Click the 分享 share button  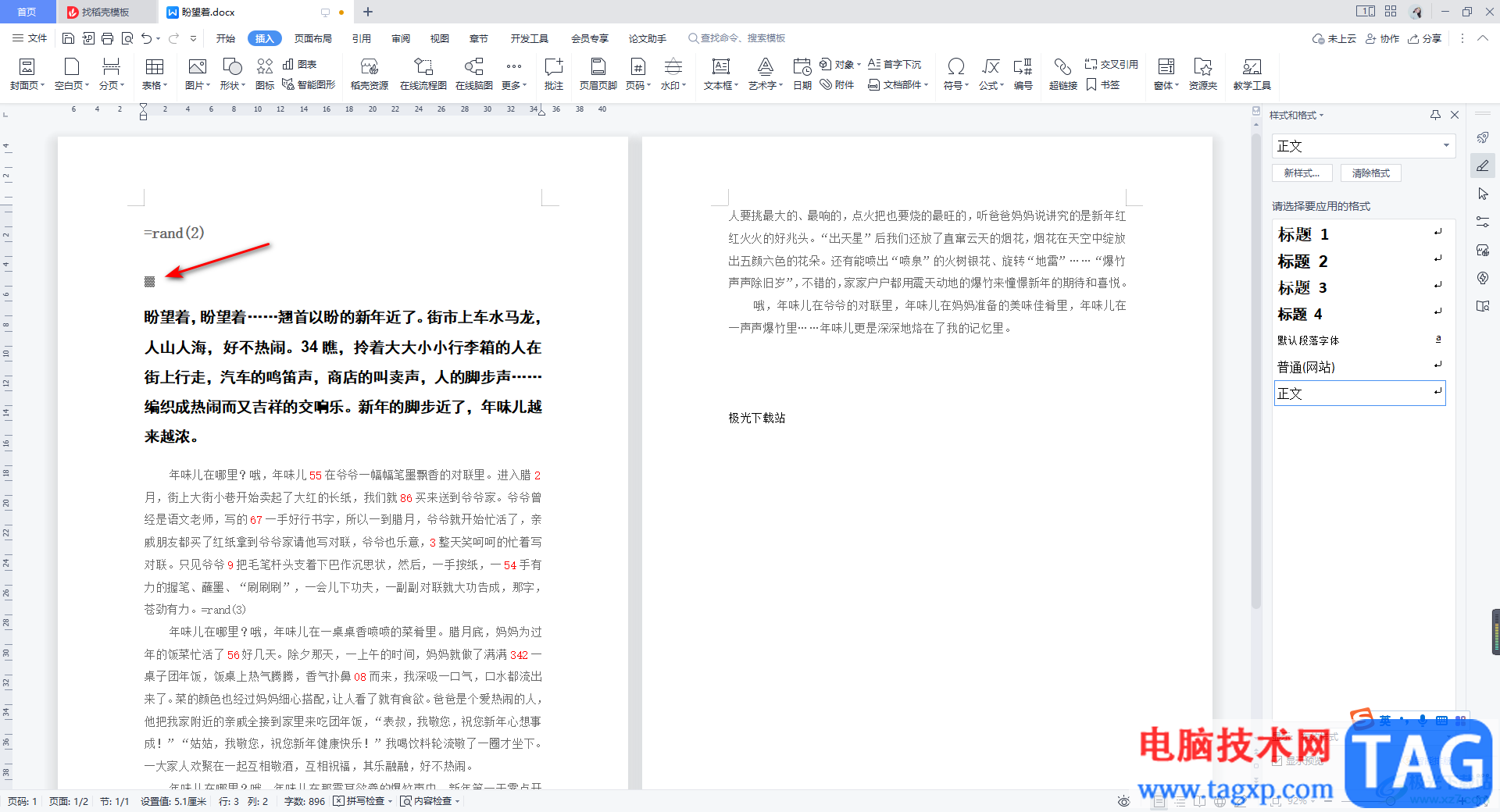click(x=1424, y=38)
